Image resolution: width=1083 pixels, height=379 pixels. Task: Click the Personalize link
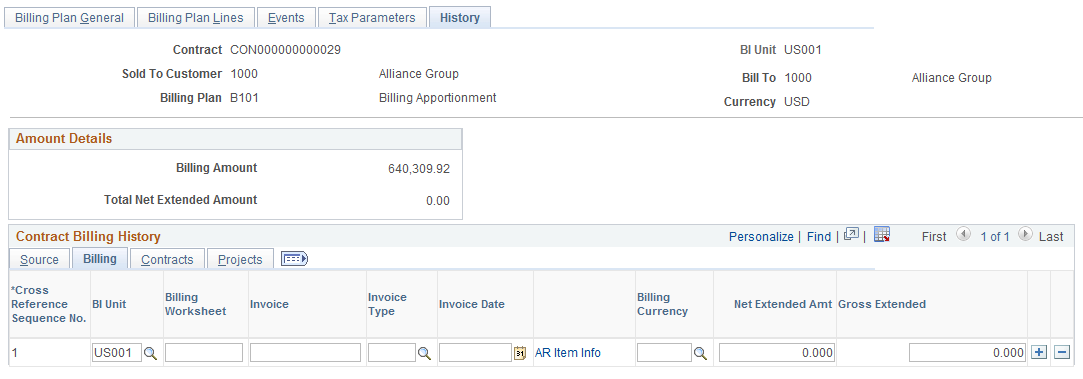point(761,236)
